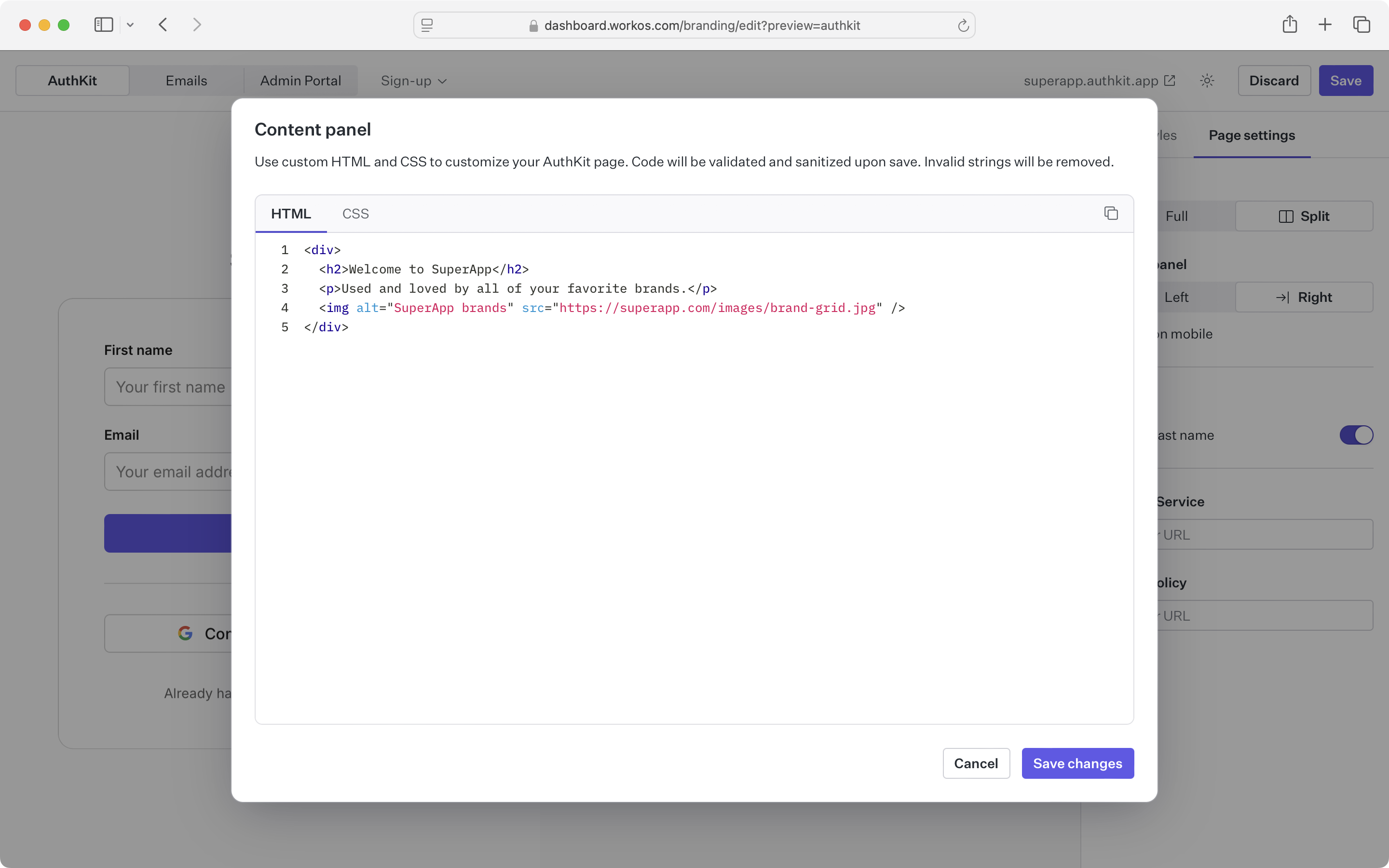
Task: Open a new browser tab
Action: 1325,24
